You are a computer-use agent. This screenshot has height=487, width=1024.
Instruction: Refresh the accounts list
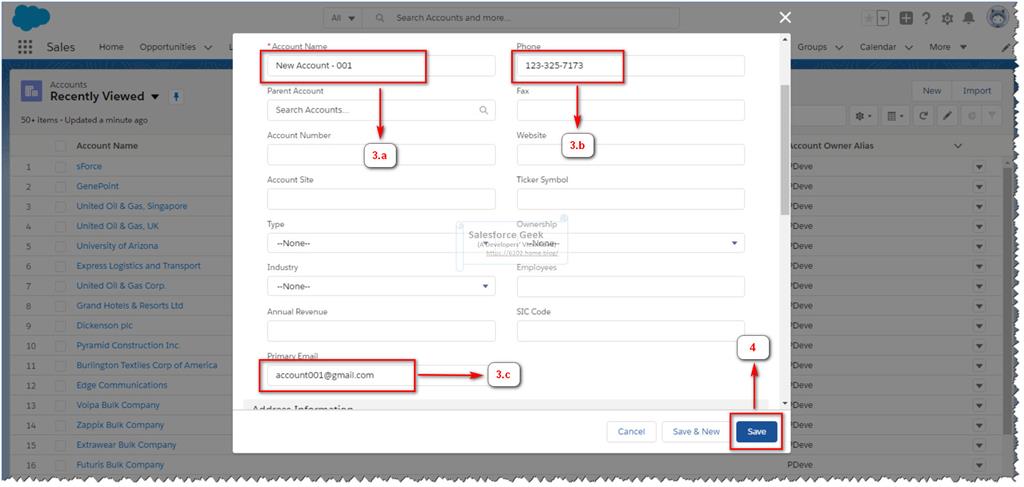(923, 116)
